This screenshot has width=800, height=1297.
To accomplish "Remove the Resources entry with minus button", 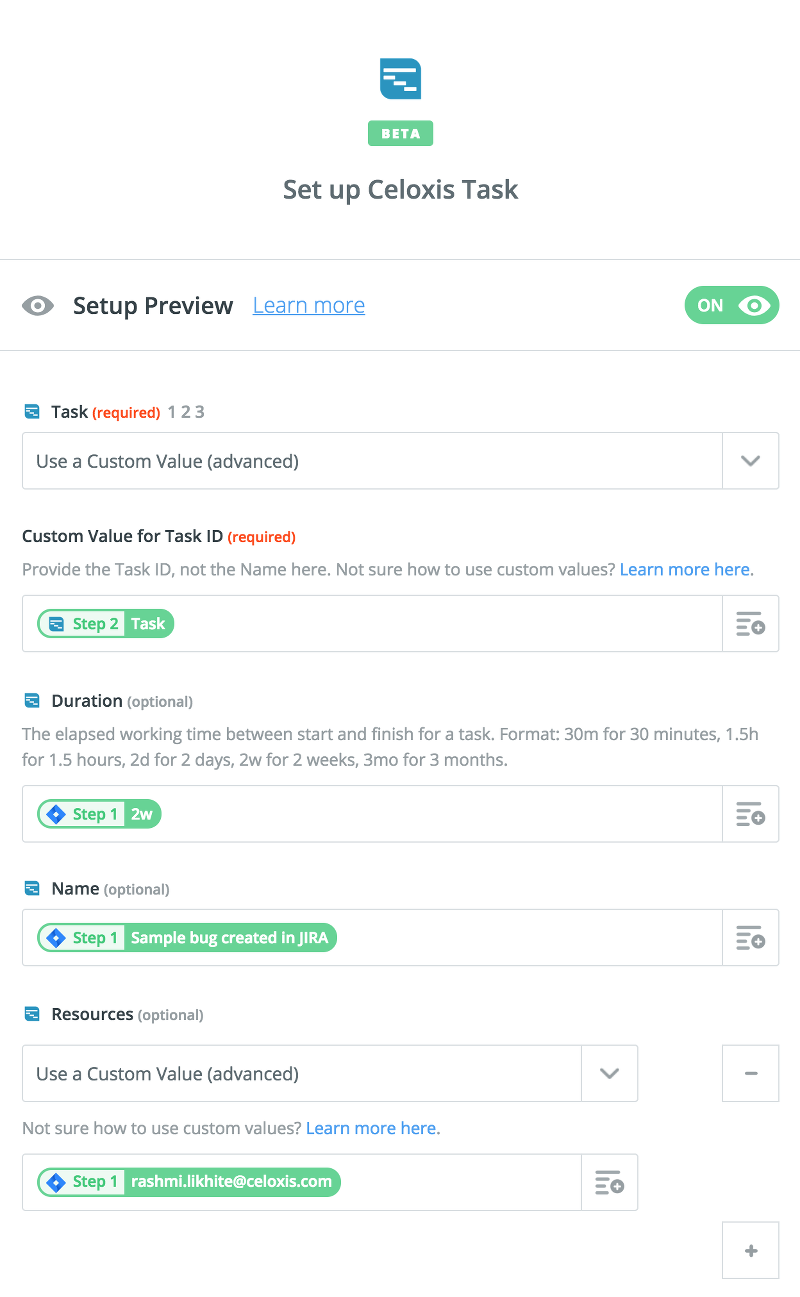I will (x=750, y=1074).
